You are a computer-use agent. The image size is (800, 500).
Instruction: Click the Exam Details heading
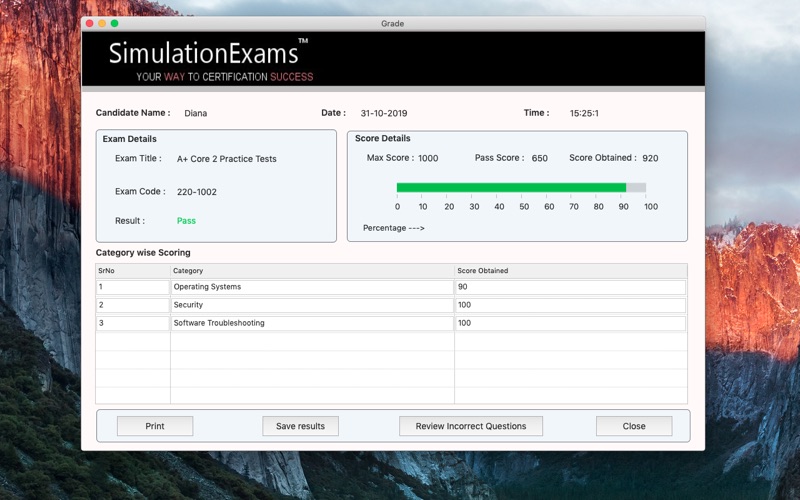pos(130,139)
